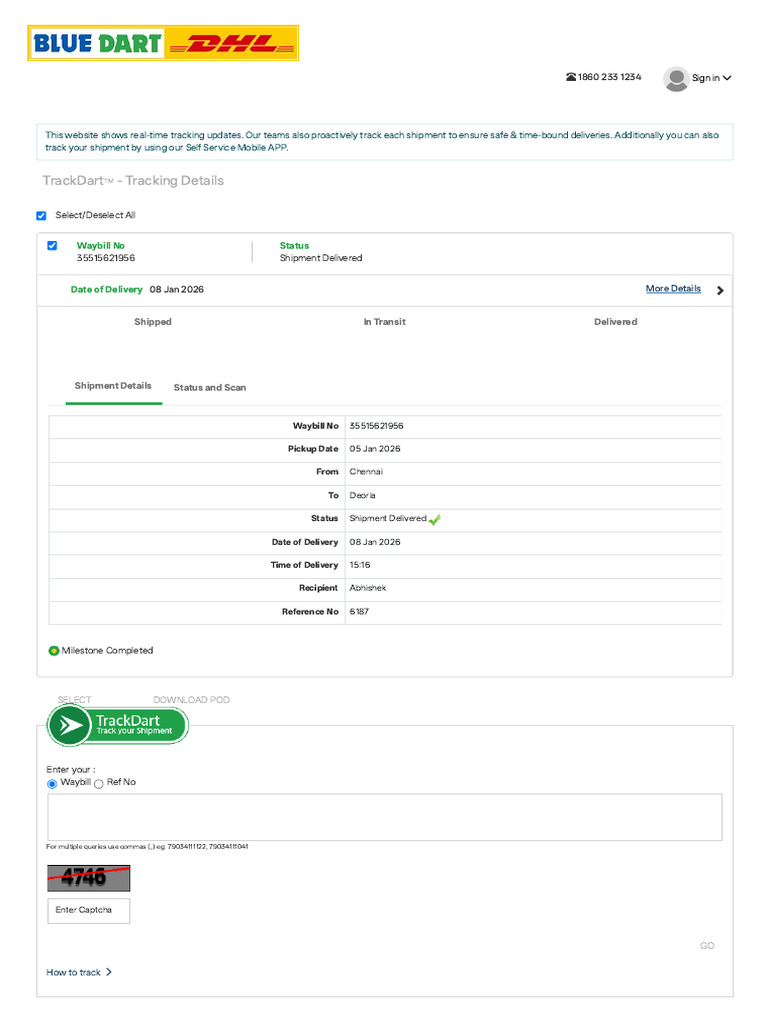This screenshot has width=768, height=1024.
Task: Click the DOWNLOAD POD button
Action: pyautogui.click(x=191, y=699)
